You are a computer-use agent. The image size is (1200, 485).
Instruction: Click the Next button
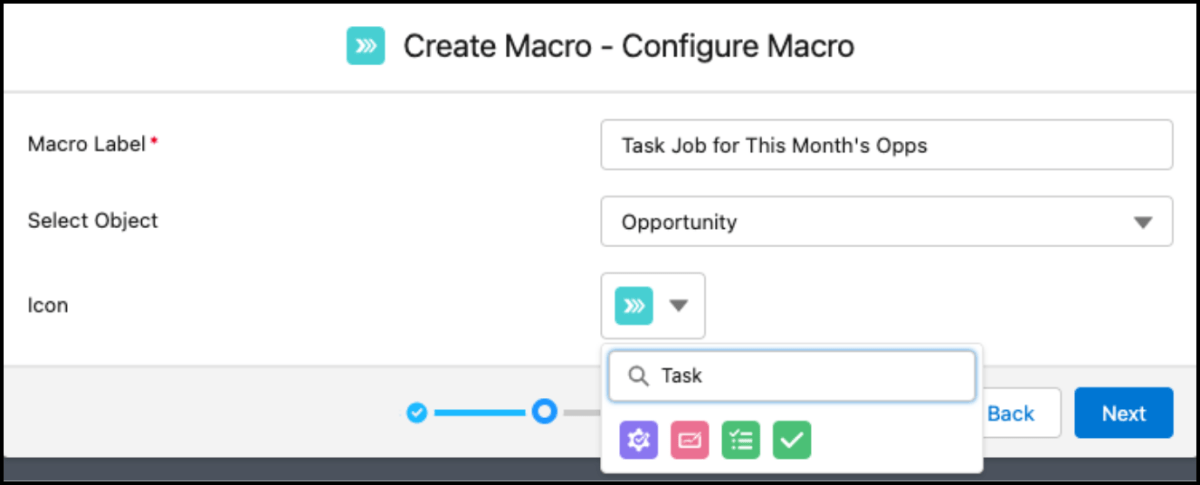(x=1123, y=413)
